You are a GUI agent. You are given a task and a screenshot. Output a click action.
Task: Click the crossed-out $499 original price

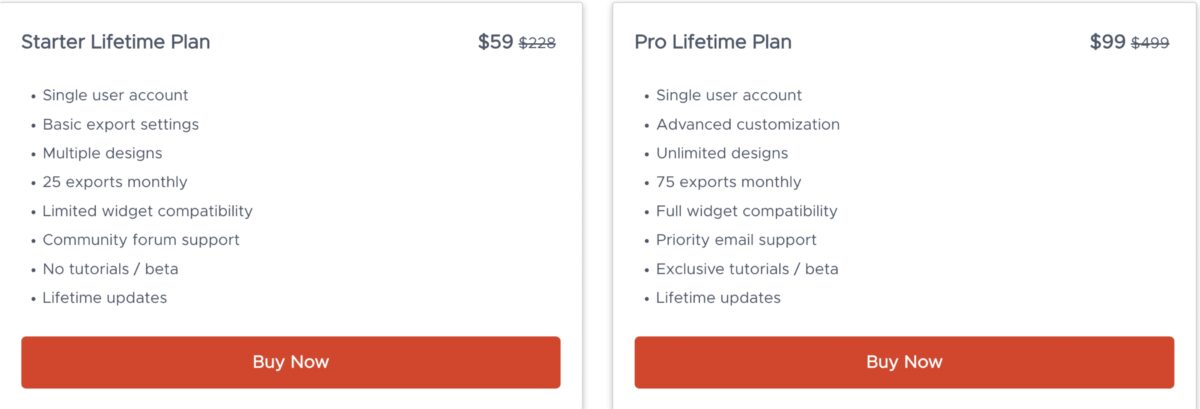[x=1150, y=43]
